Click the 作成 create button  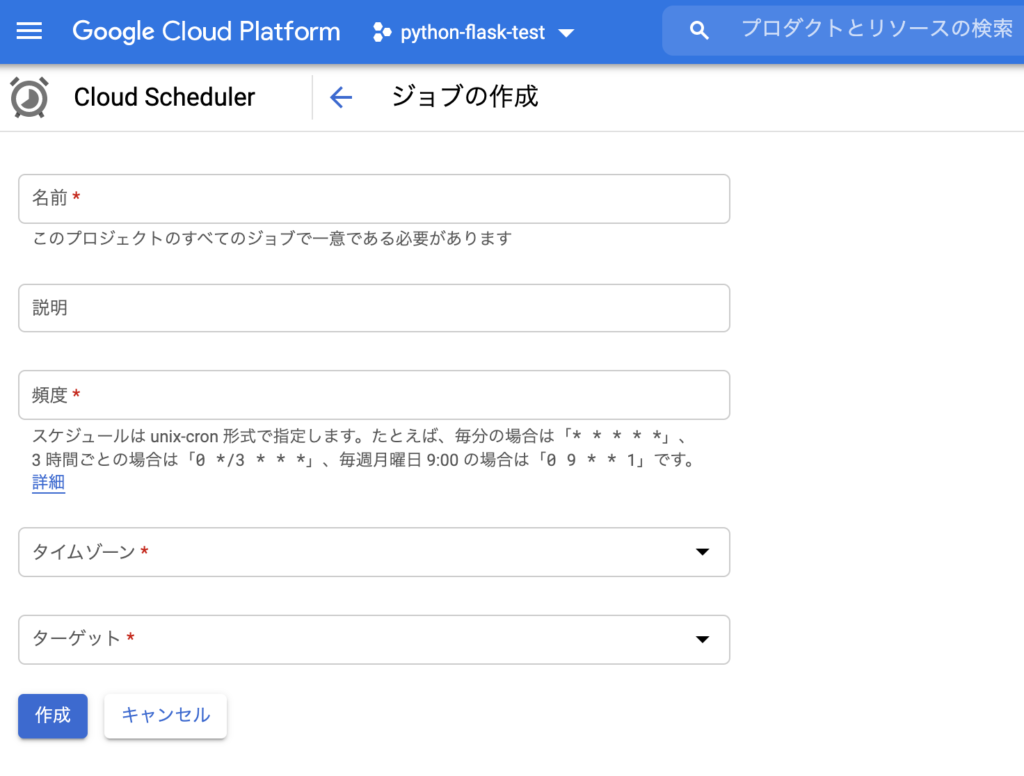53,716
